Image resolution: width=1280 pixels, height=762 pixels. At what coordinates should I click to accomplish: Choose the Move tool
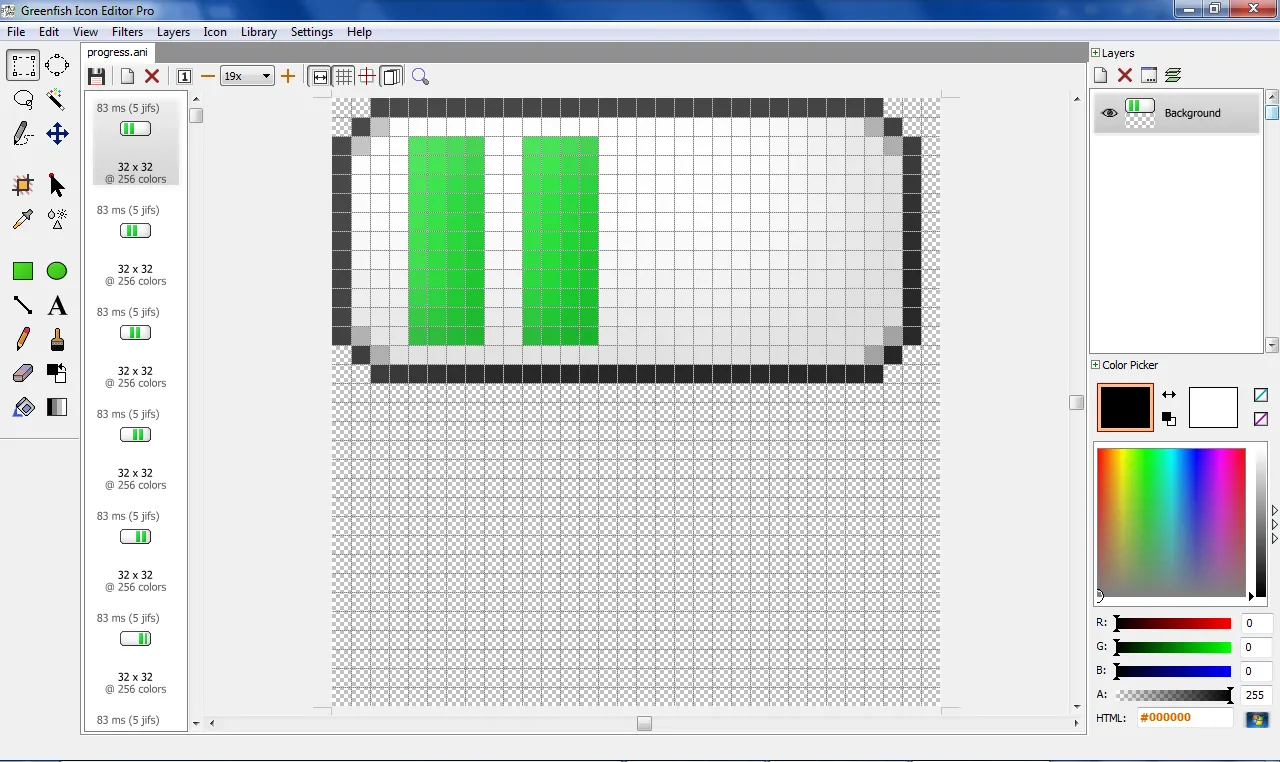tap(57, 135)
